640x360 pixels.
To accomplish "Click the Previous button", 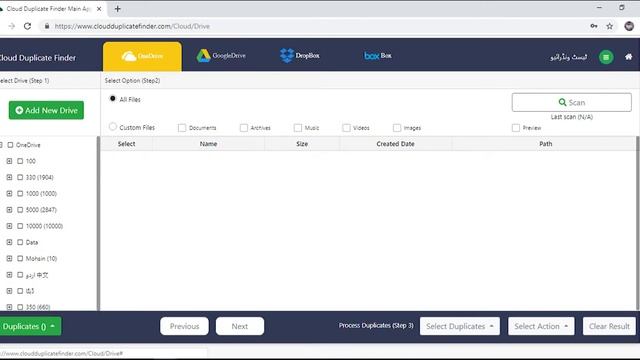I will coord(184,326).
